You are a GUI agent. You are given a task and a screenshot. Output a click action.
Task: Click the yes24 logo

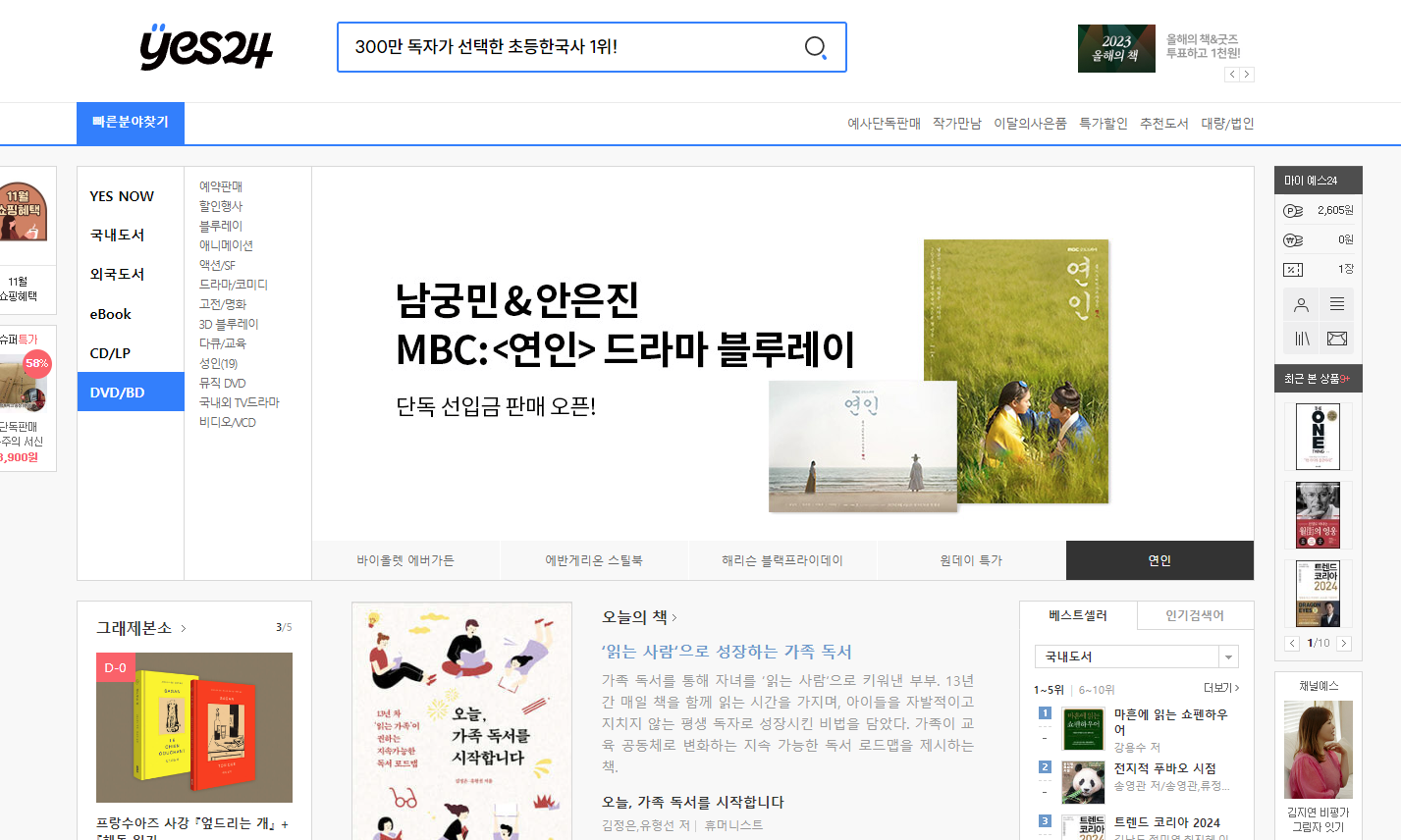coord(206,46)
